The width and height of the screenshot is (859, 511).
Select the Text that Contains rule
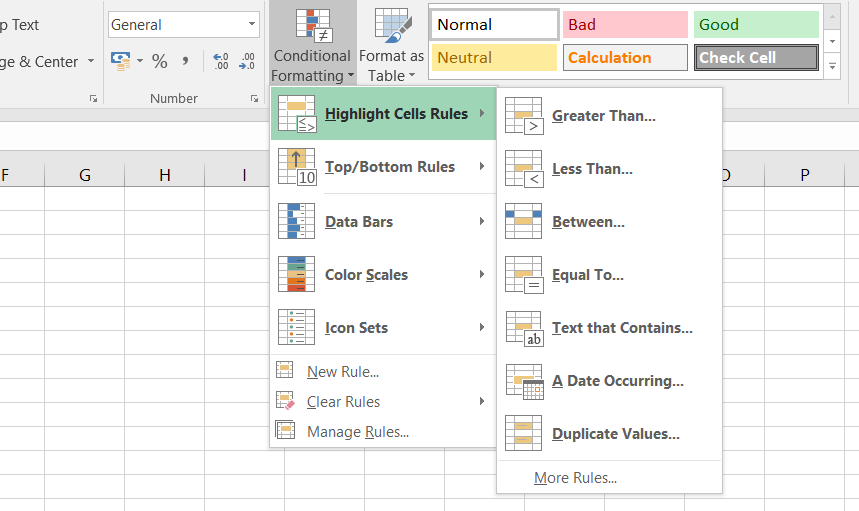click(x=621, y=328)
